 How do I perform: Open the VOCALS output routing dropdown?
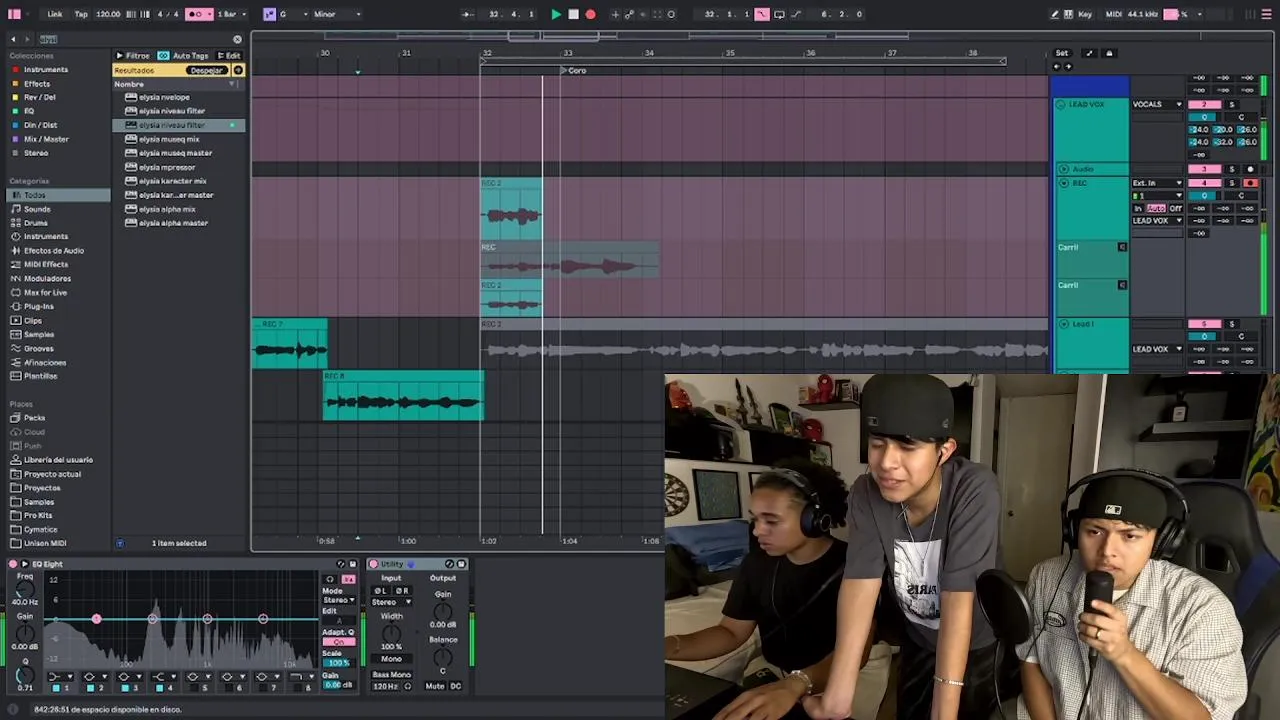point(1157,104)
